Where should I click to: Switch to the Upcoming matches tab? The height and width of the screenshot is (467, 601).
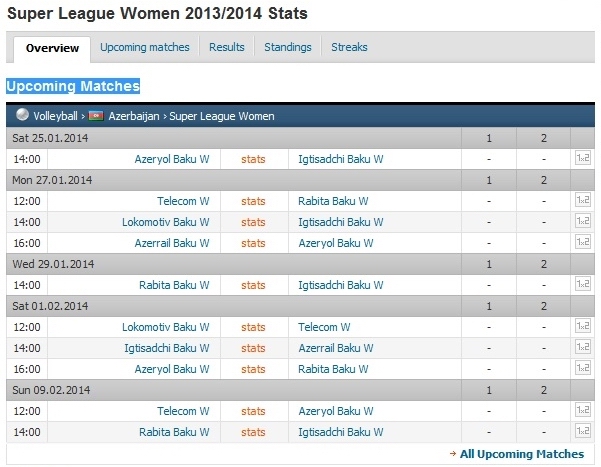click(x=145, y=47)
